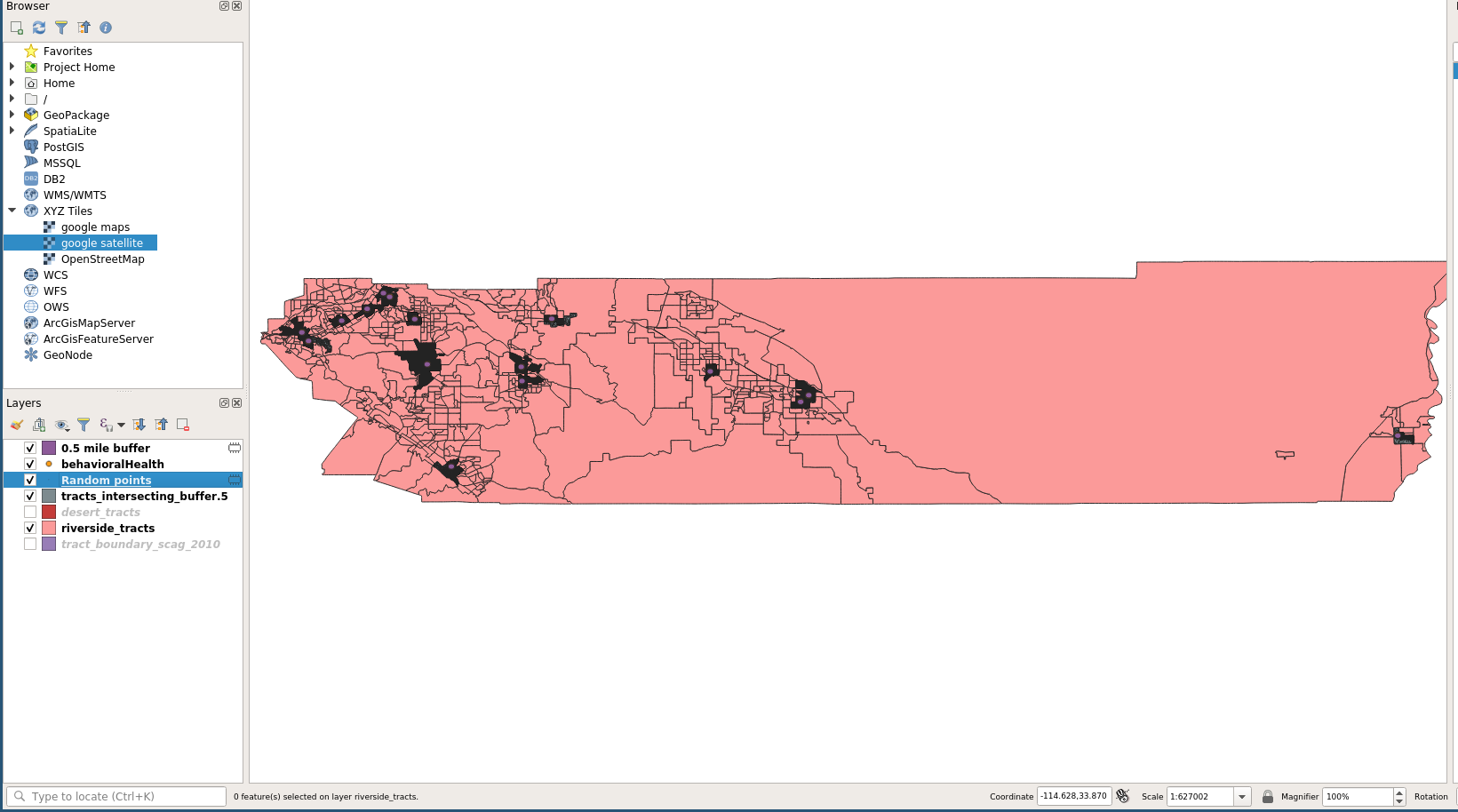The width and height of the screenshot is (1458, 812).
Task: Hide the riverside_tracts layer
Action: [30, 529]
